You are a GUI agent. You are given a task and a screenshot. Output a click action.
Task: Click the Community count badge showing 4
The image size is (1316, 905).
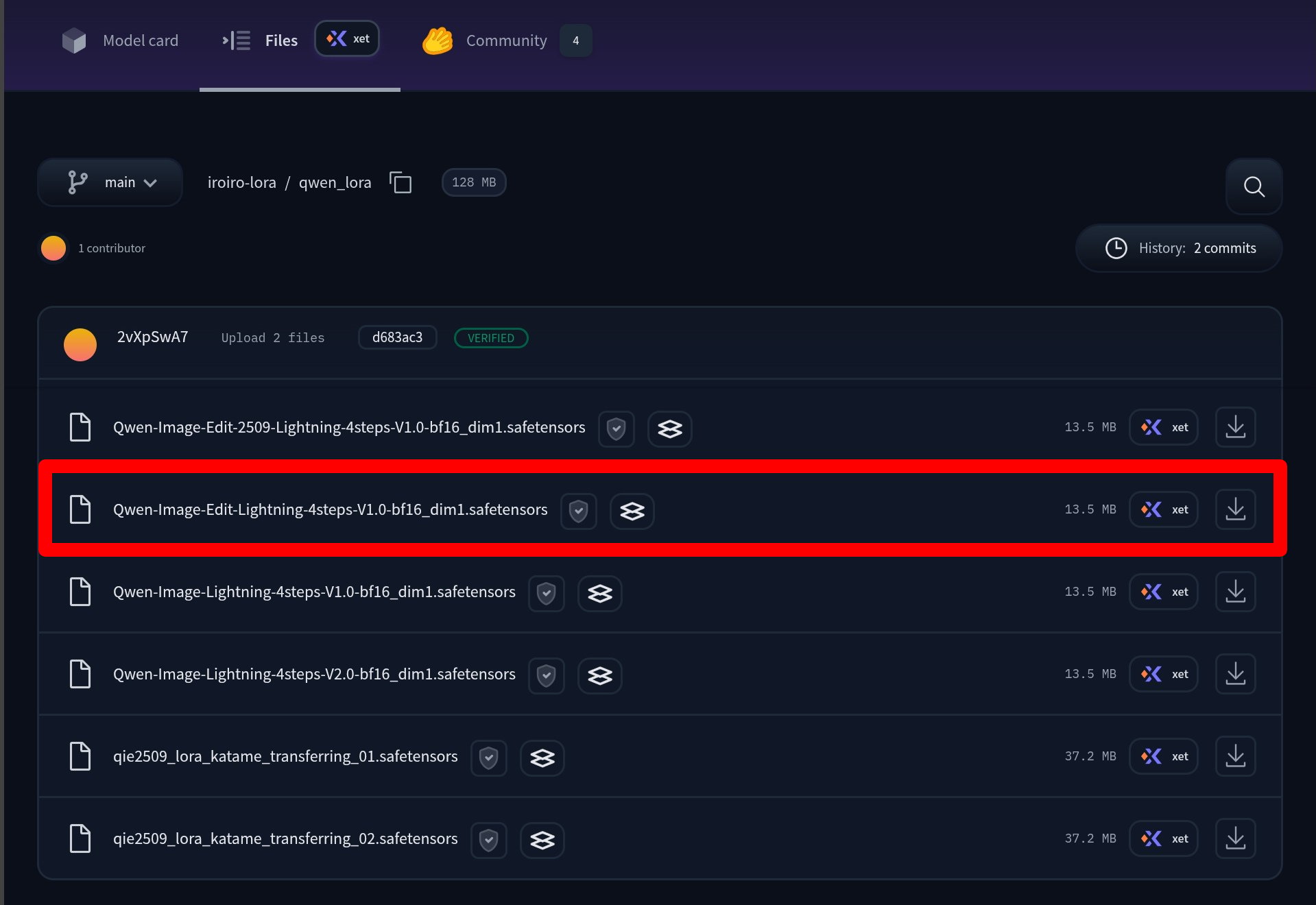(x=576, y=40)
